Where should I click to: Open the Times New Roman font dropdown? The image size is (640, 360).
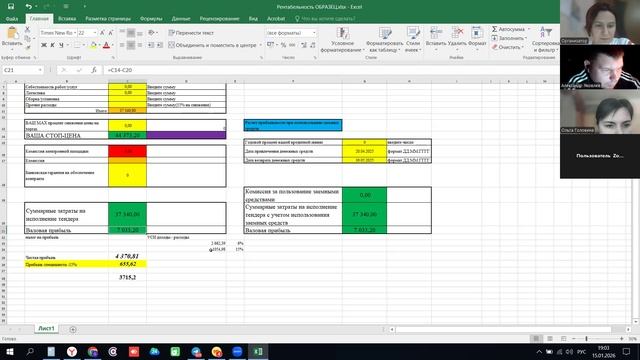point(75,33)
